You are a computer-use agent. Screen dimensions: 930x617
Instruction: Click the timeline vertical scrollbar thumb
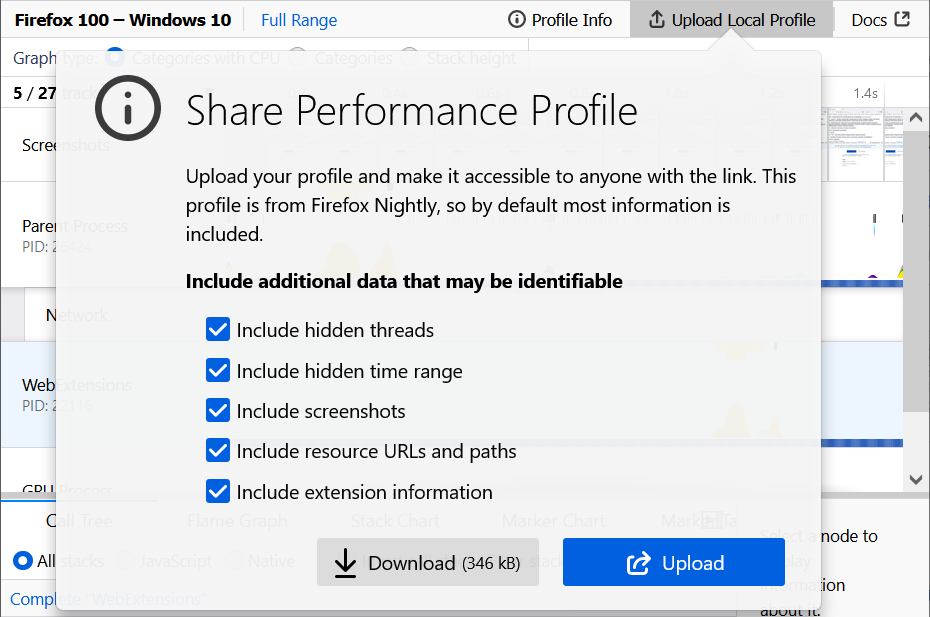click(916, 270)
